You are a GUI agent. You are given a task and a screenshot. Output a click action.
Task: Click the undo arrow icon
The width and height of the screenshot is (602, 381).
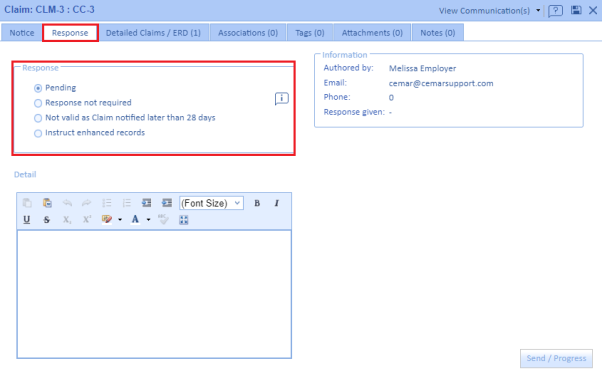(x=67, y=203)
